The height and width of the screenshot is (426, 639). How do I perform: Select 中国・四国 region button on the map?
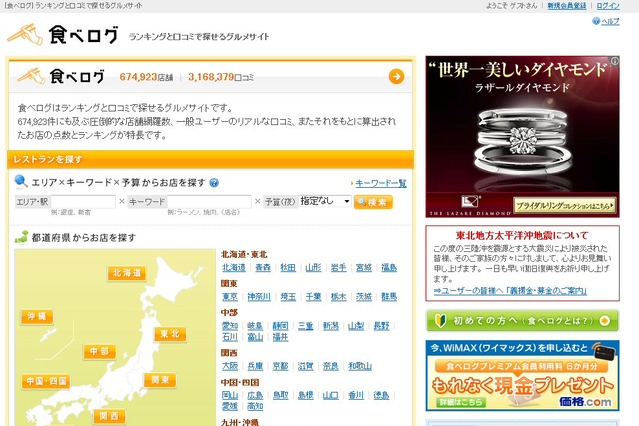pos(46,382)
